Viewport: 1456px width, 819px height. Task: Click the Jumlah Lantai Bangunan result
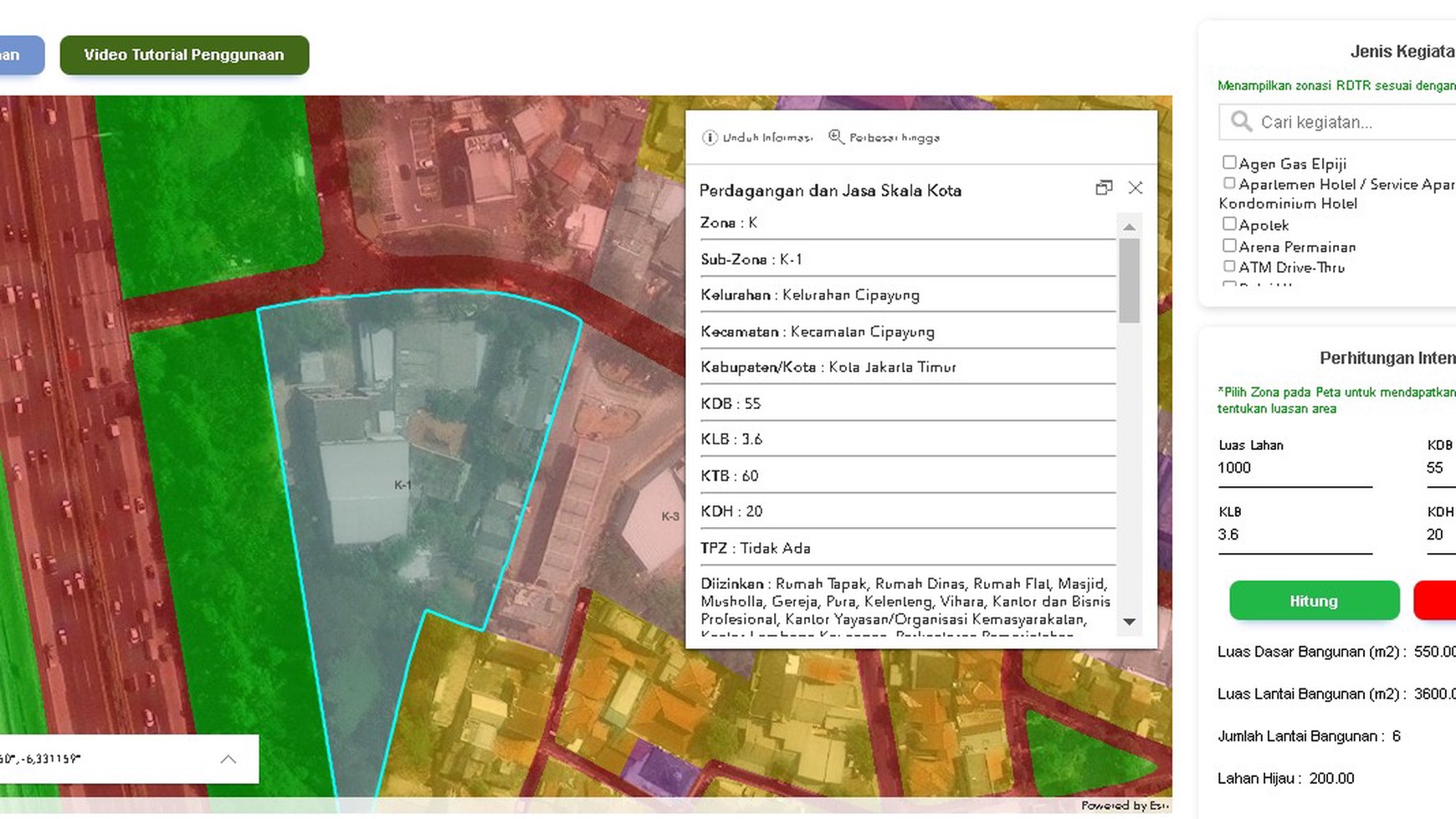click(1310, 736)
